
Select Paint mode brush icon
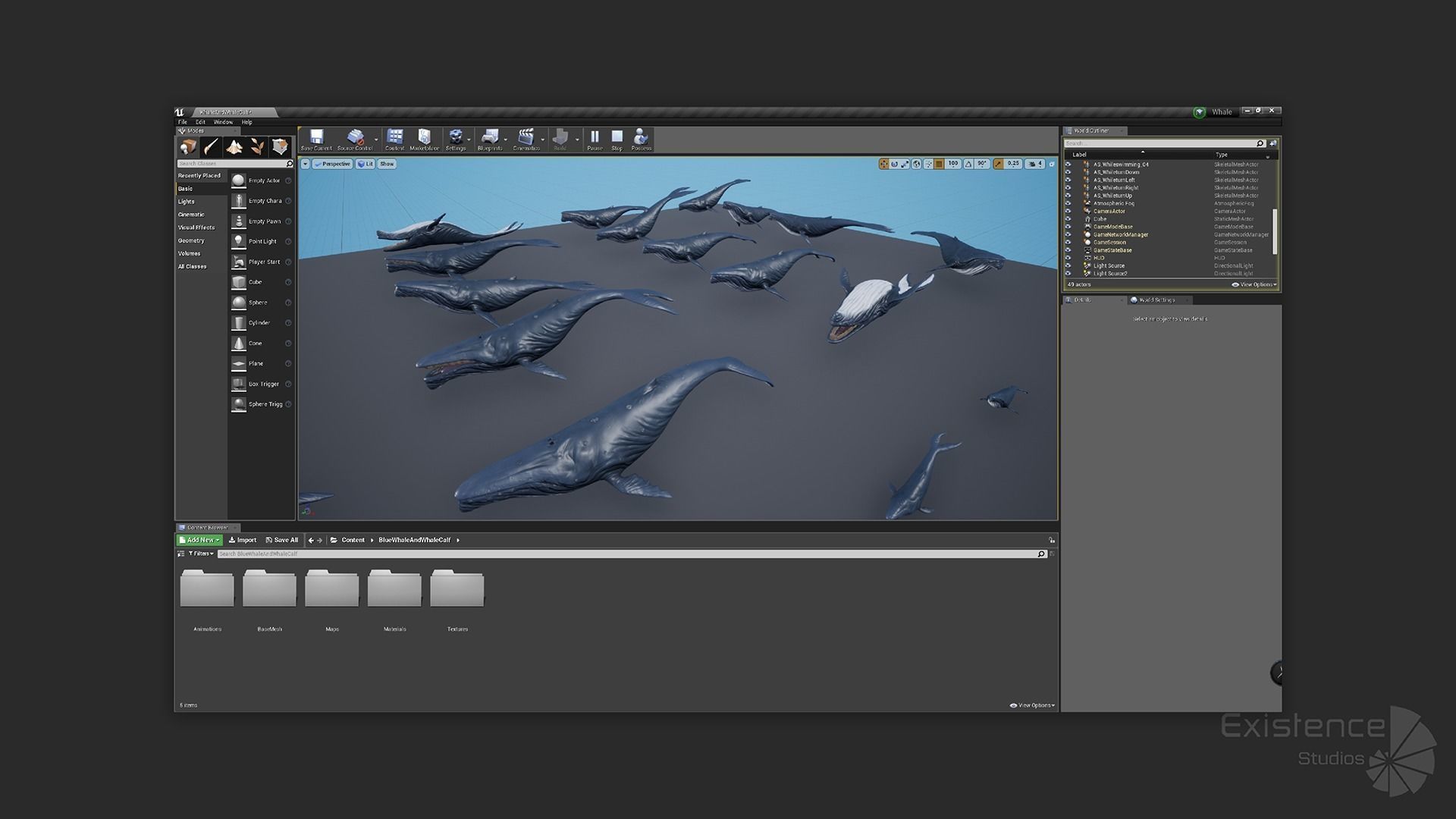point(211,146)
